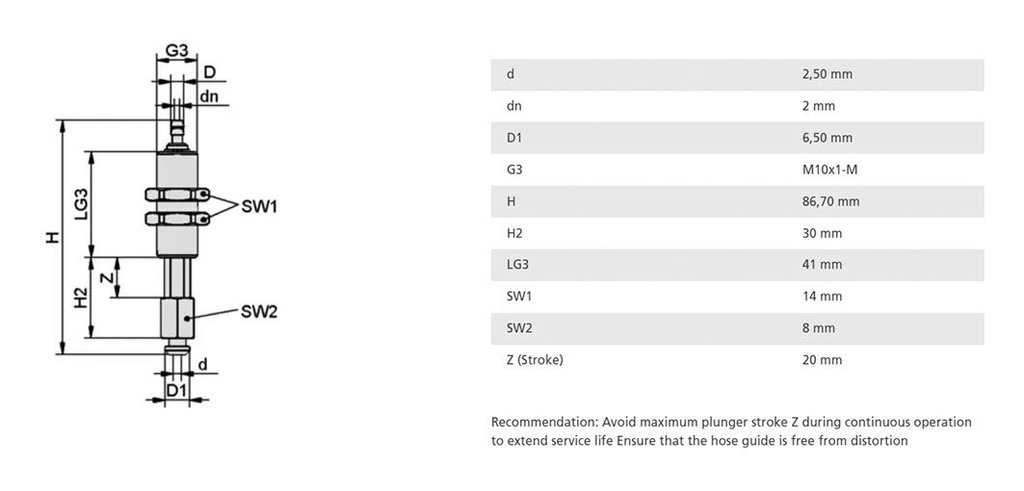The height and width of the screenshot is (491, 1024).
Task: Click the G3 dimension label above the drawing
Action: (177, 50)
